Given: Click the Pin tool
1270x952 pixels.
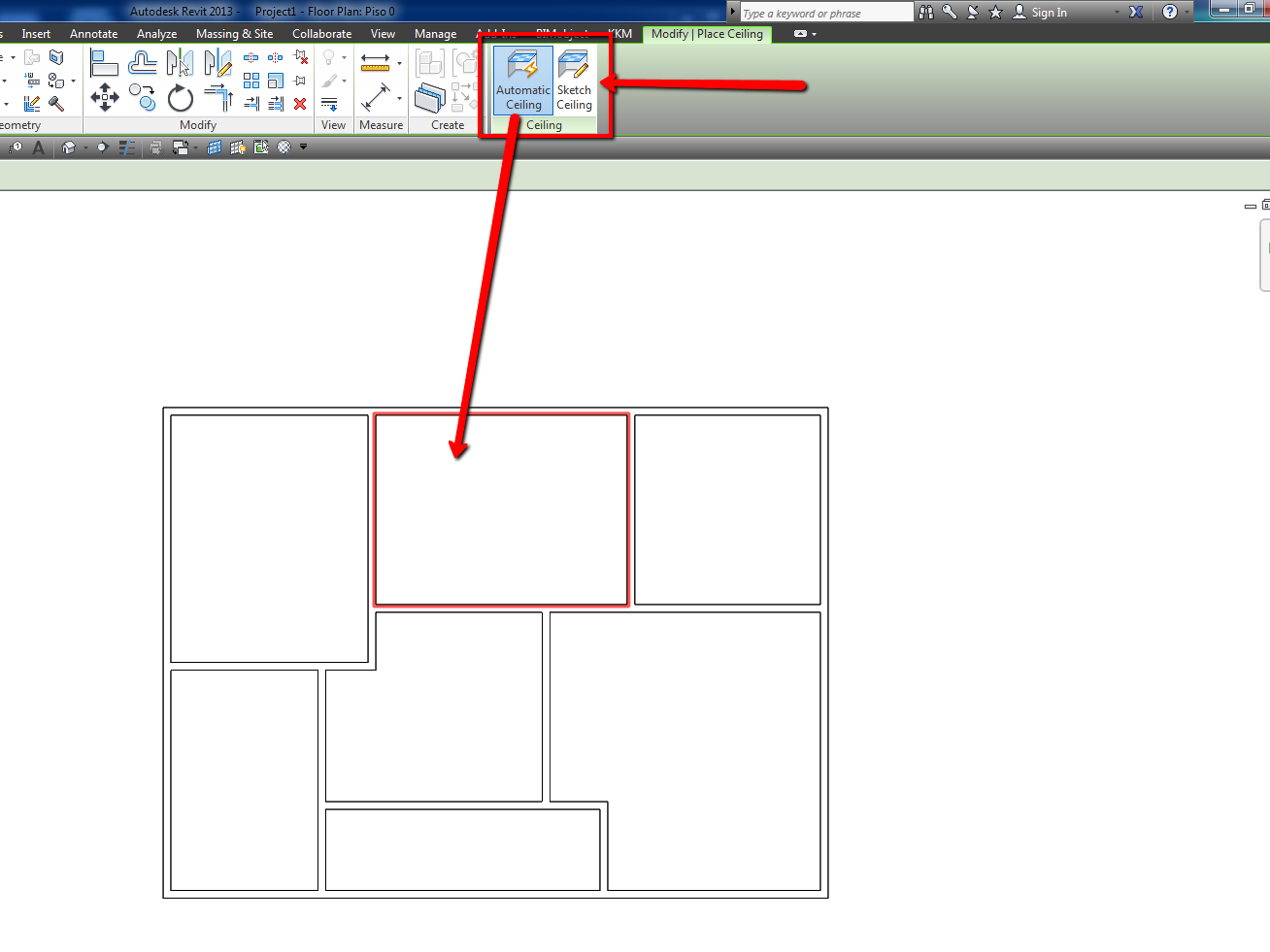Looking at the screenshot, I should tap(300, 81).
